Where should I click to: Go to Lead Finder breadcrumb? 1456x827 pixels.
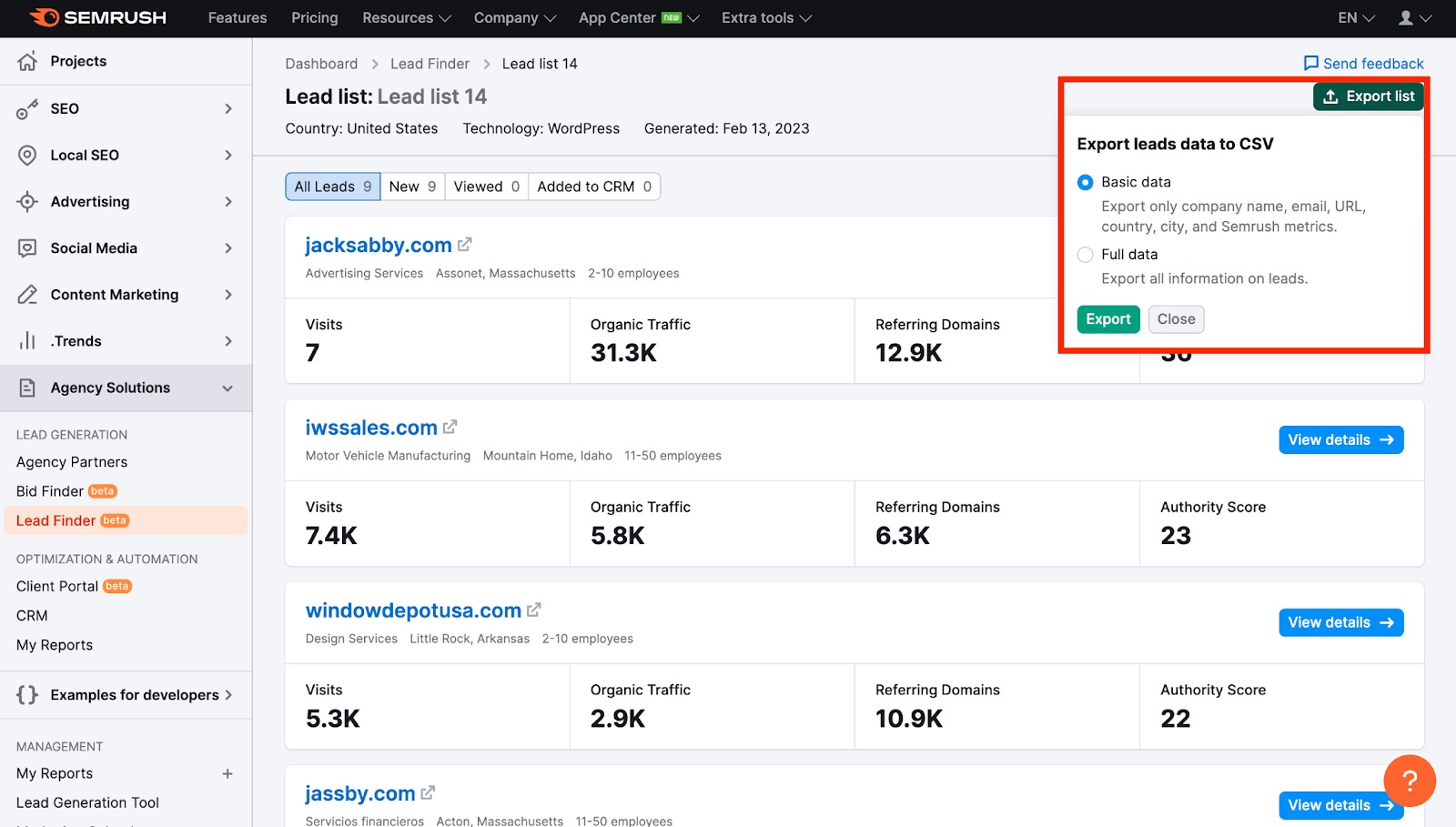[x=430, y=64]
